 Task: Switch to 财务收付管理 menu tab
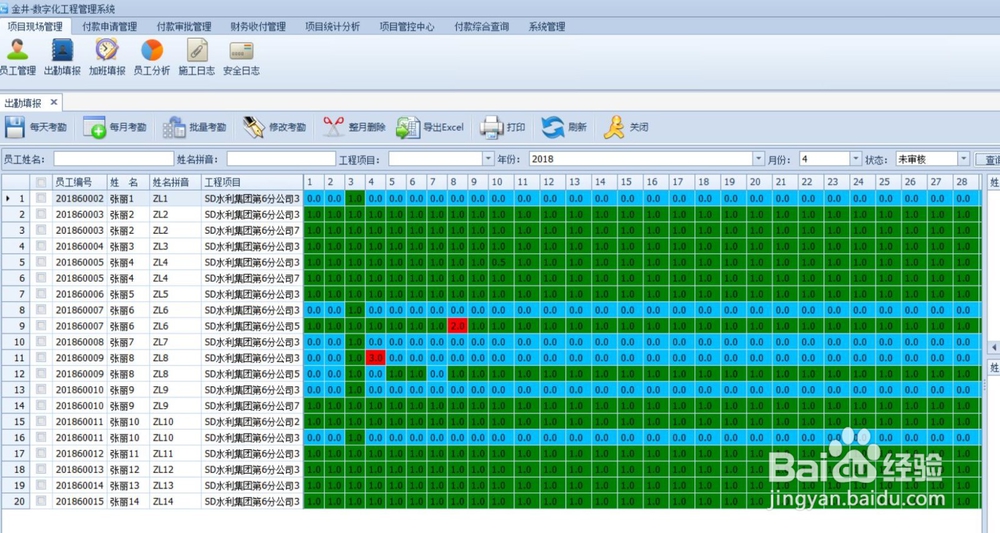(258, 26)
